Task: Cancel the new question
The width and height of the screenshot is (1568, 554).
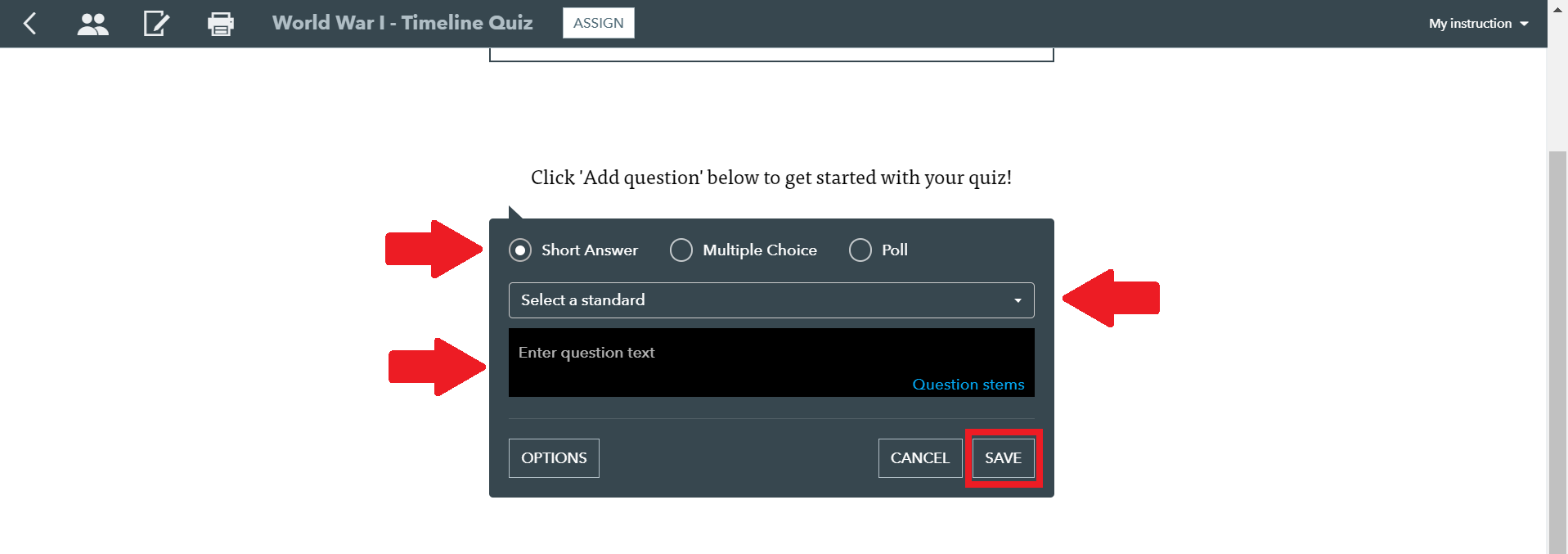Action: click(x=920, y=458)
